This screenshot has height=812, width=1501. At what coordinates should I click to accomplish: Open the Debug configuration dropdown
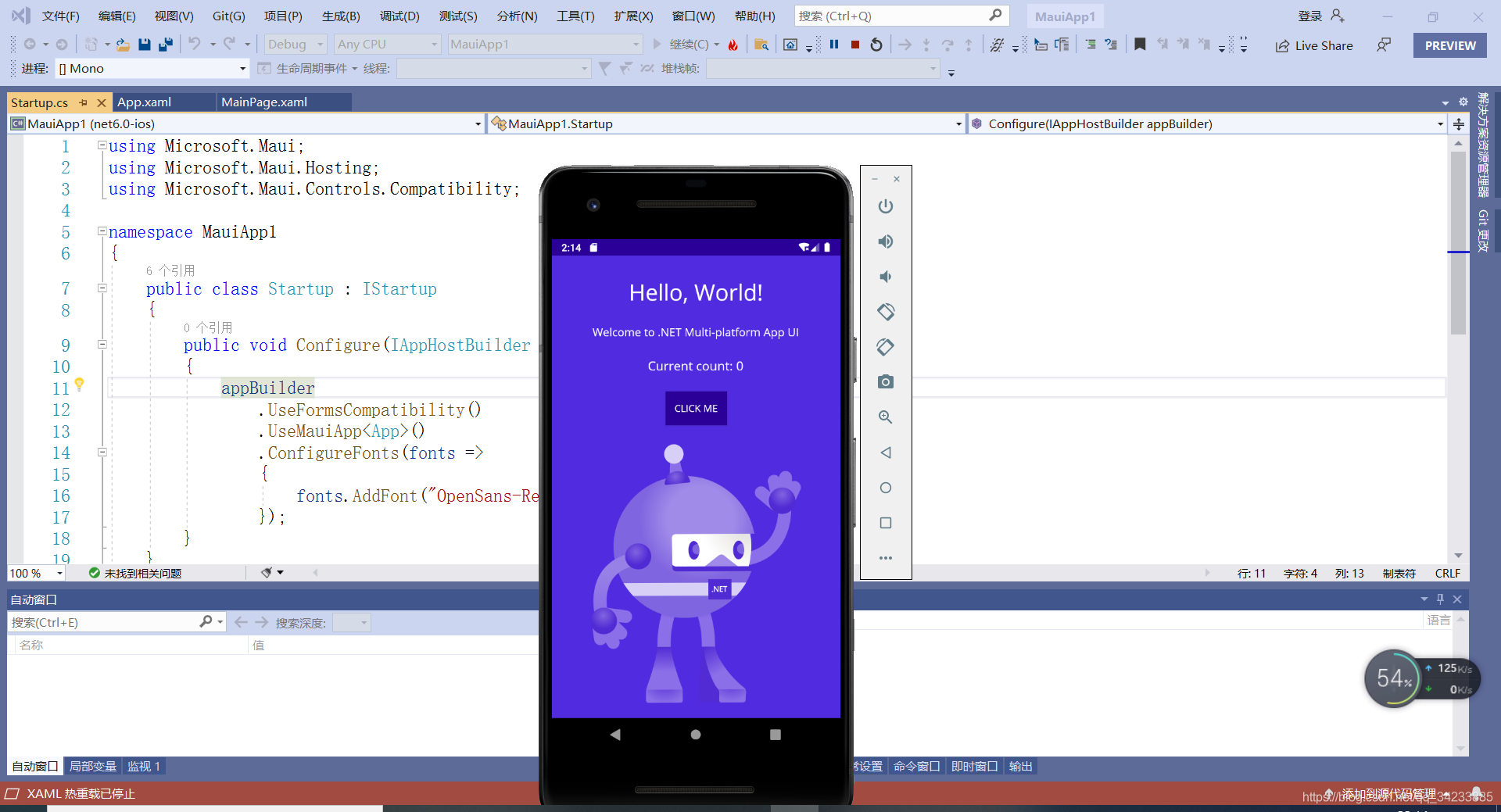click(x=296, y=45)
